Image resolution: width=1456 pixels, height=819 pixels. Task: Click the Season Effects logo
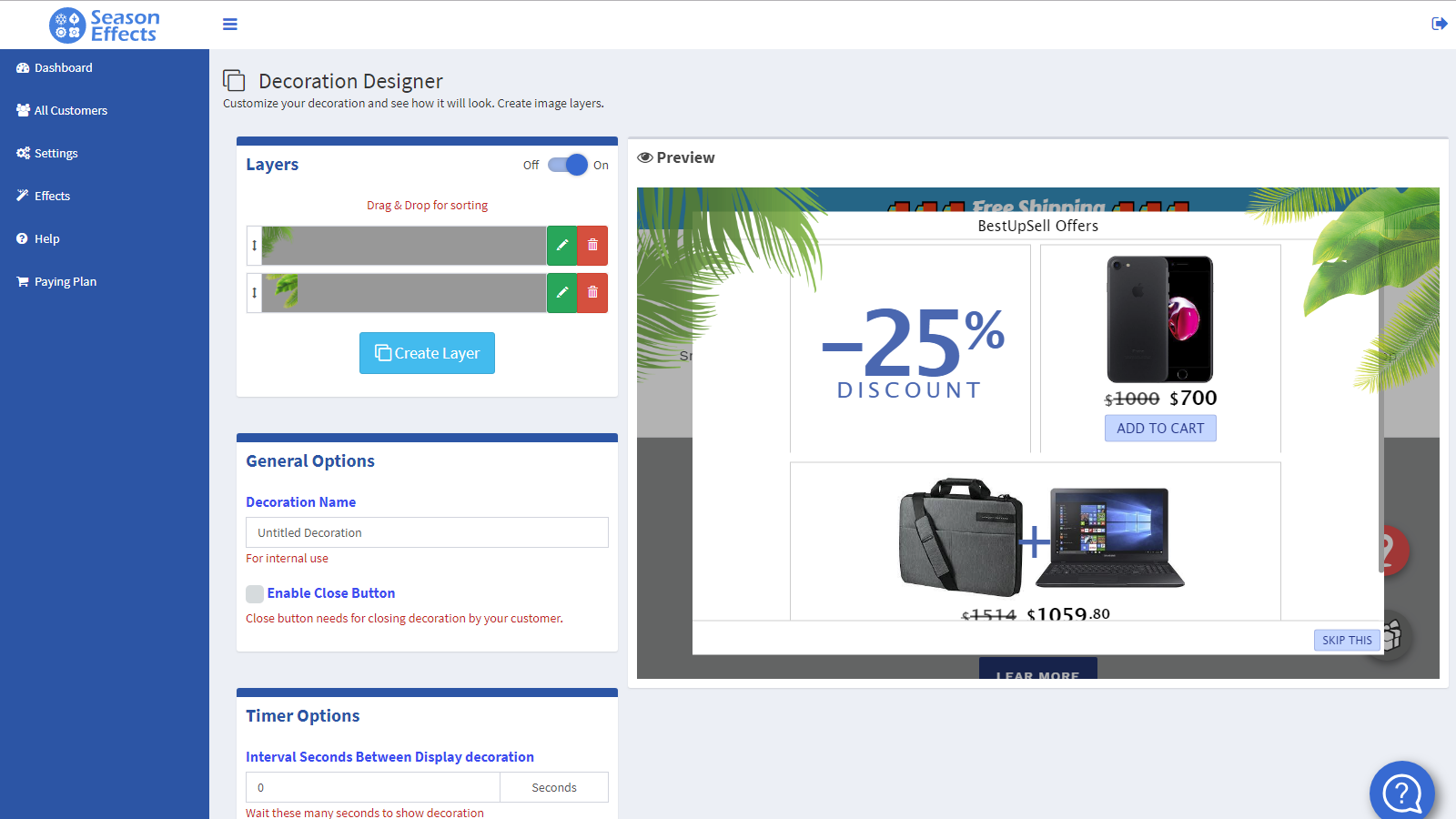point(105,25)
